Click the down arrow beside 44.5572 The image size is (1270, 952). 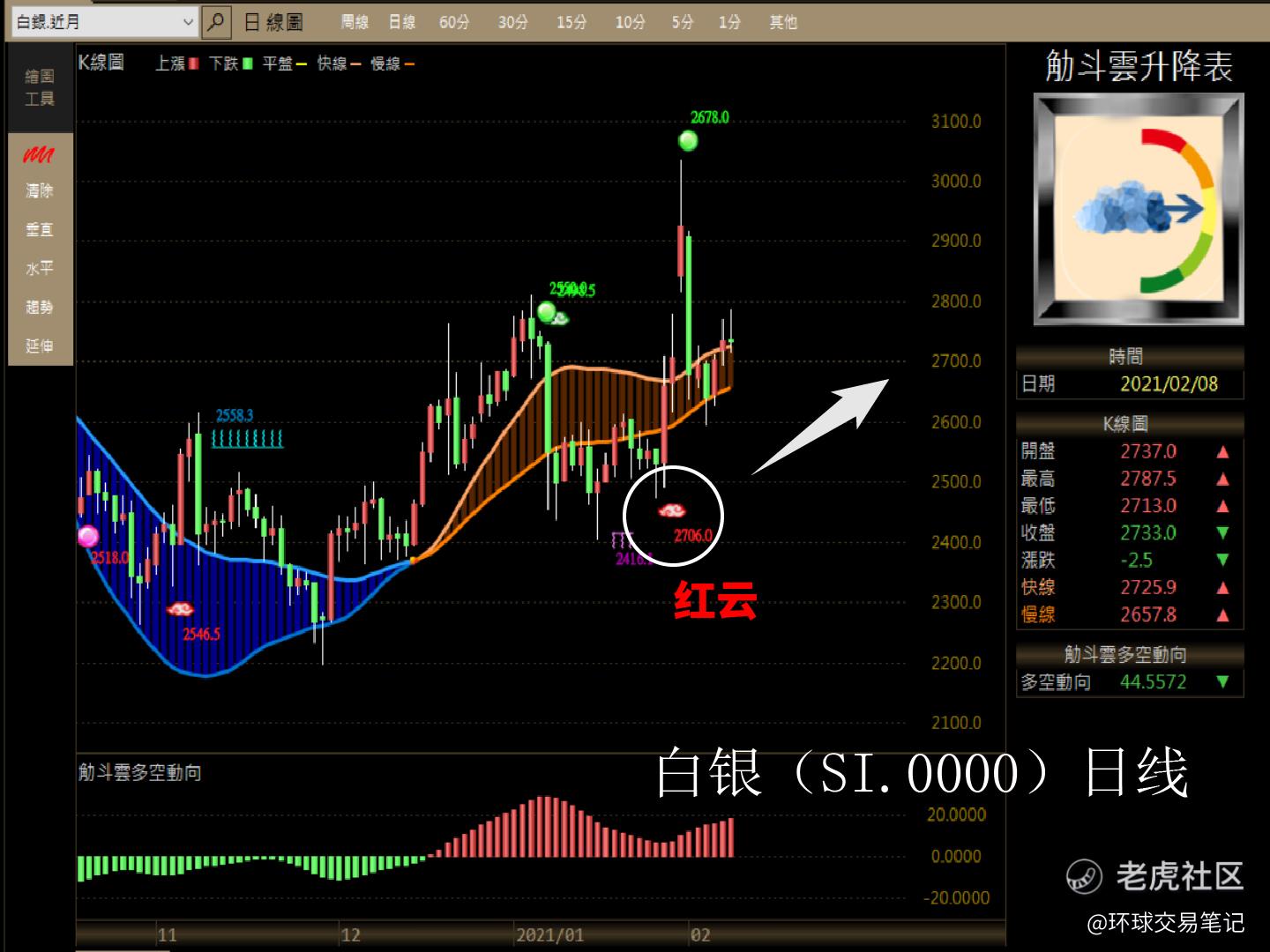pyautogui.click(x=1222, y=682)
